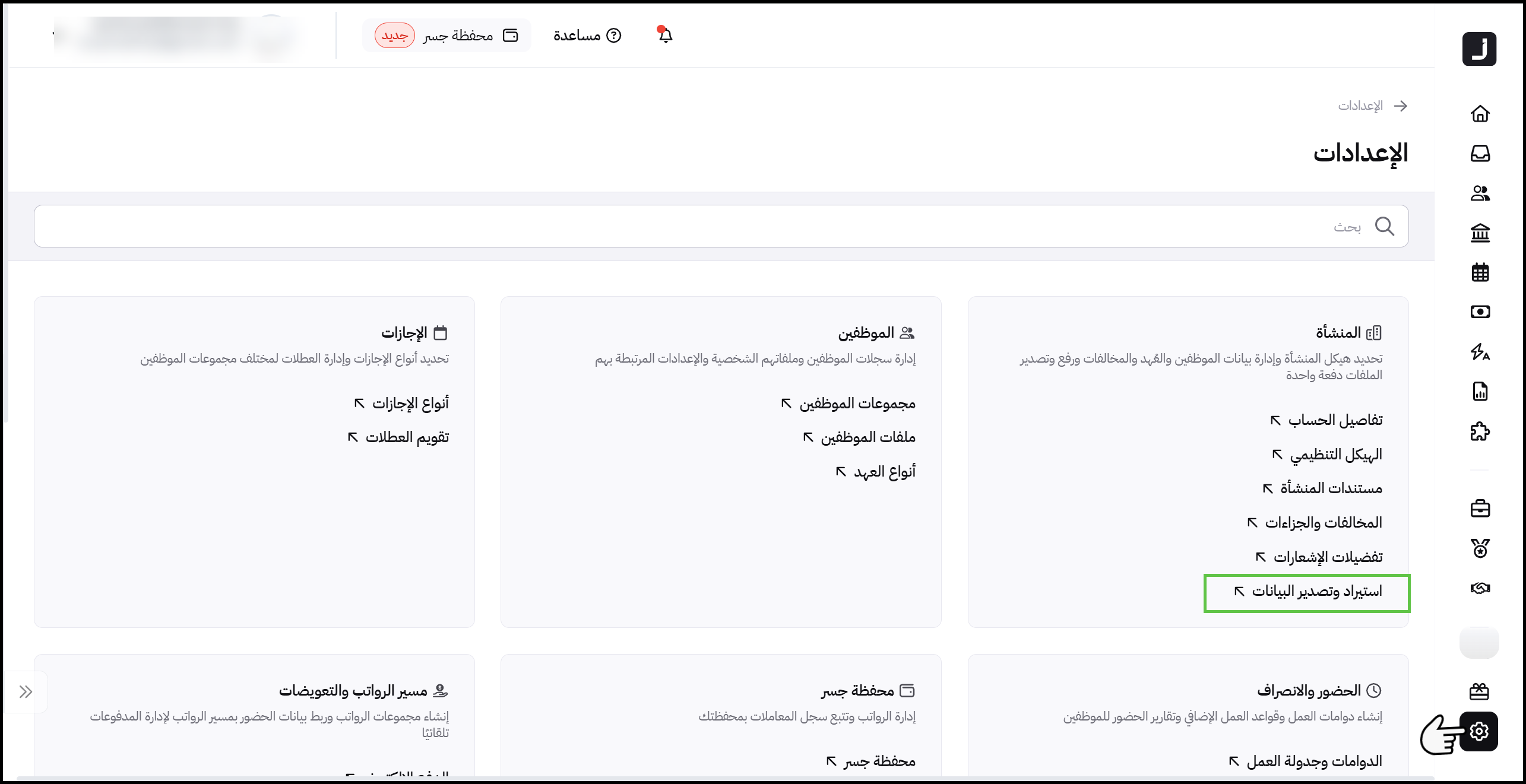
Task: Open the مساعدة help menu
Action: click(x=587, y=36)
